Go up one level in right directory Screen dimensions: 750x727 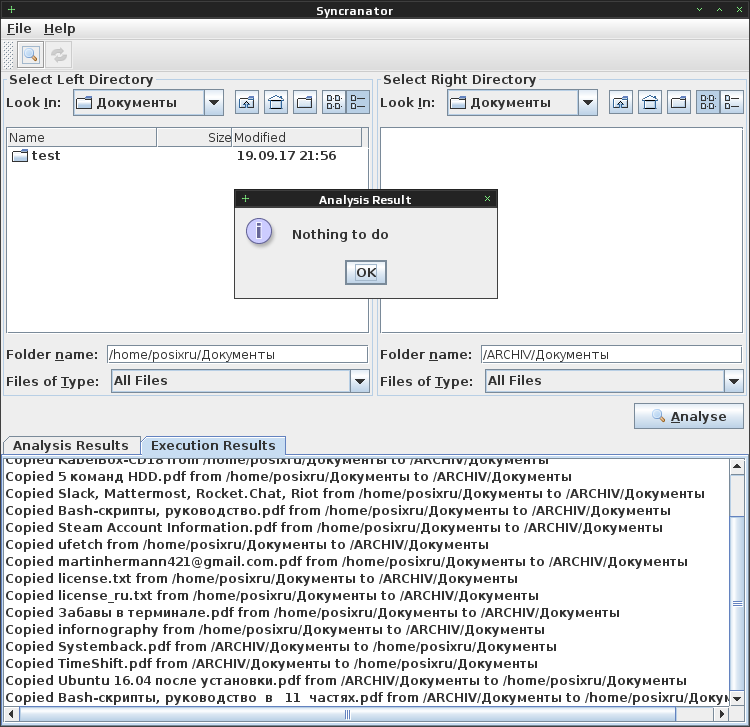tap(621, 102)
